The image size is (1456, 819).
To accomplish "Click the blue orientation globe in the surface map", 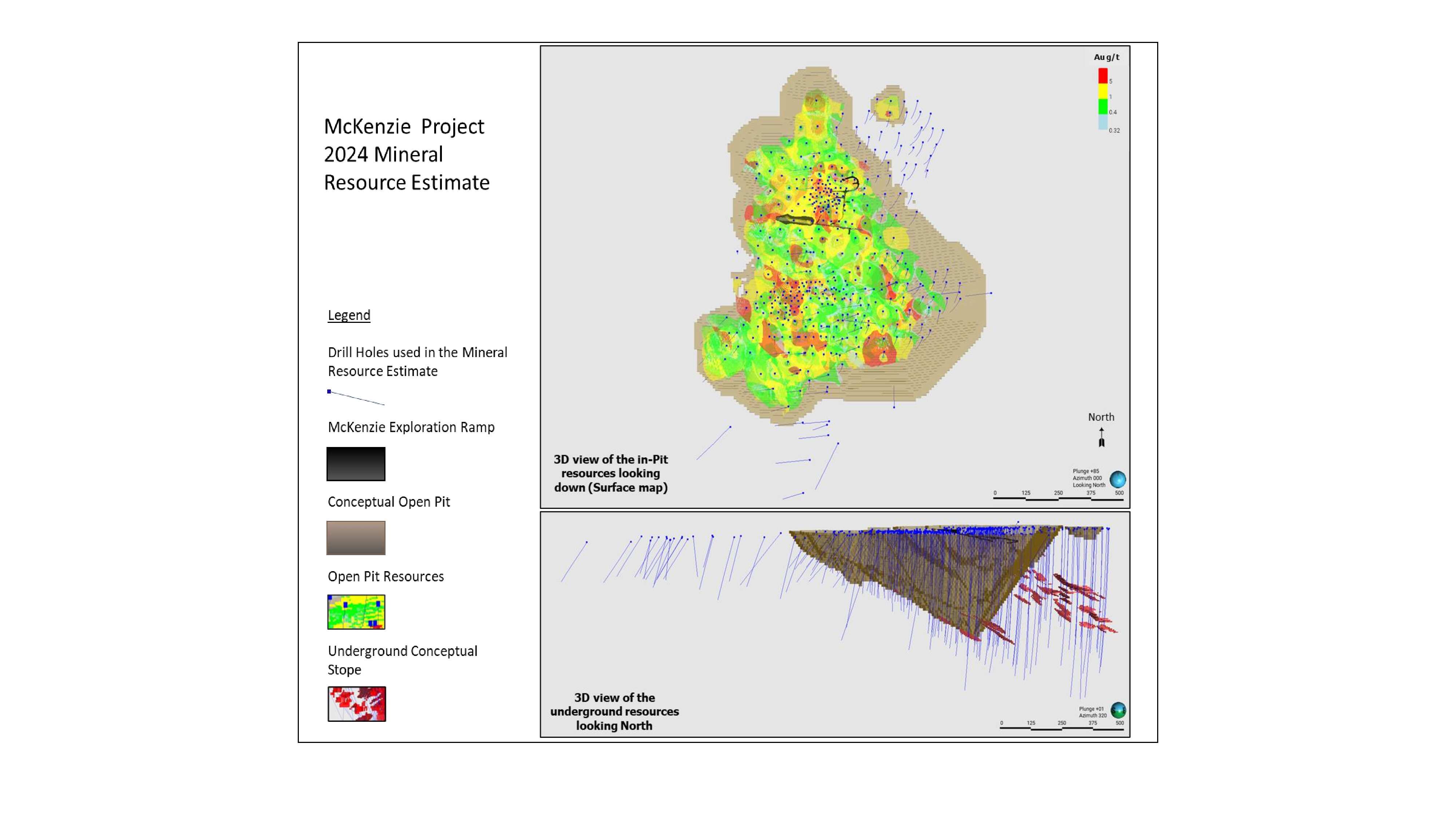I will tap(1117, 479).
